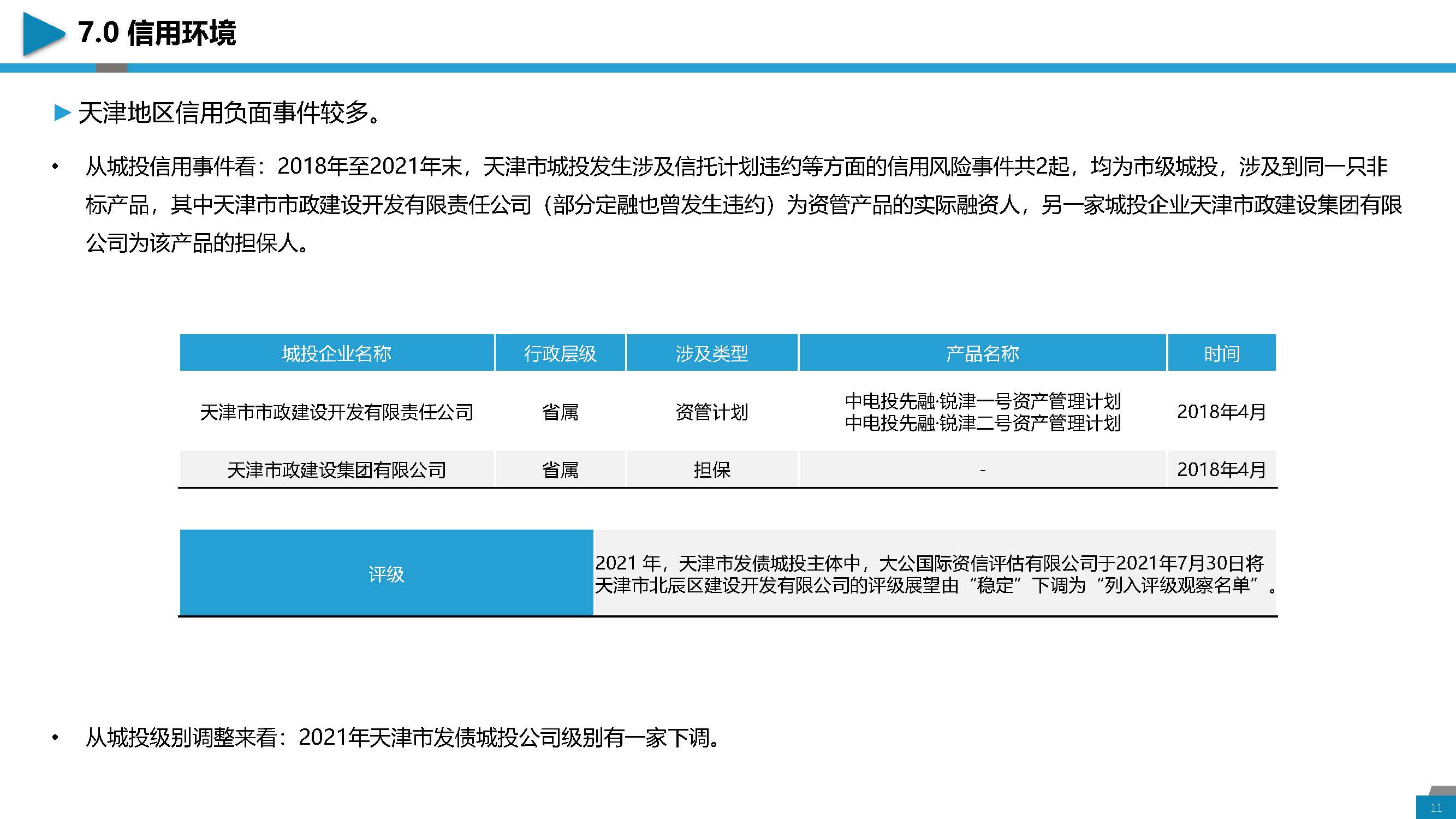Screen dimensions: 1456x819
Task: Click the table header "涉及类型"
Action: click(x=712, y=353)
